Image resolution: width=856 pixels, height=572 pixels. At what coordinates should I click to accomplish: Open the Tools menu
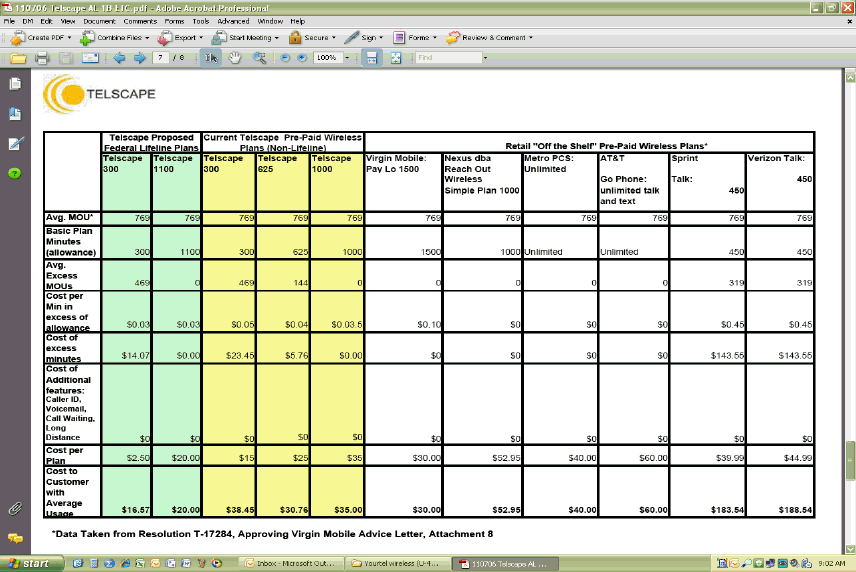click(x=201, y=21)
